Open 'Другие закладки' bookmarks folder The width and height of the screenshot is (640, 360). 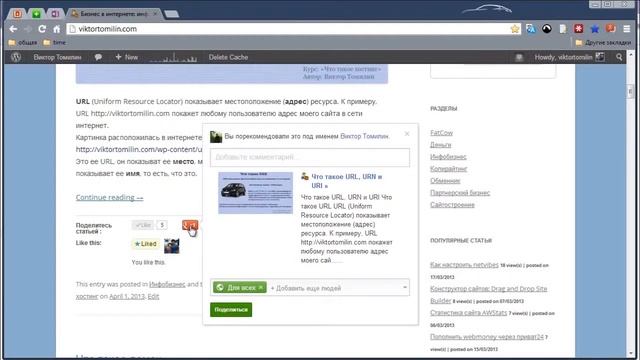click(603, 42)
